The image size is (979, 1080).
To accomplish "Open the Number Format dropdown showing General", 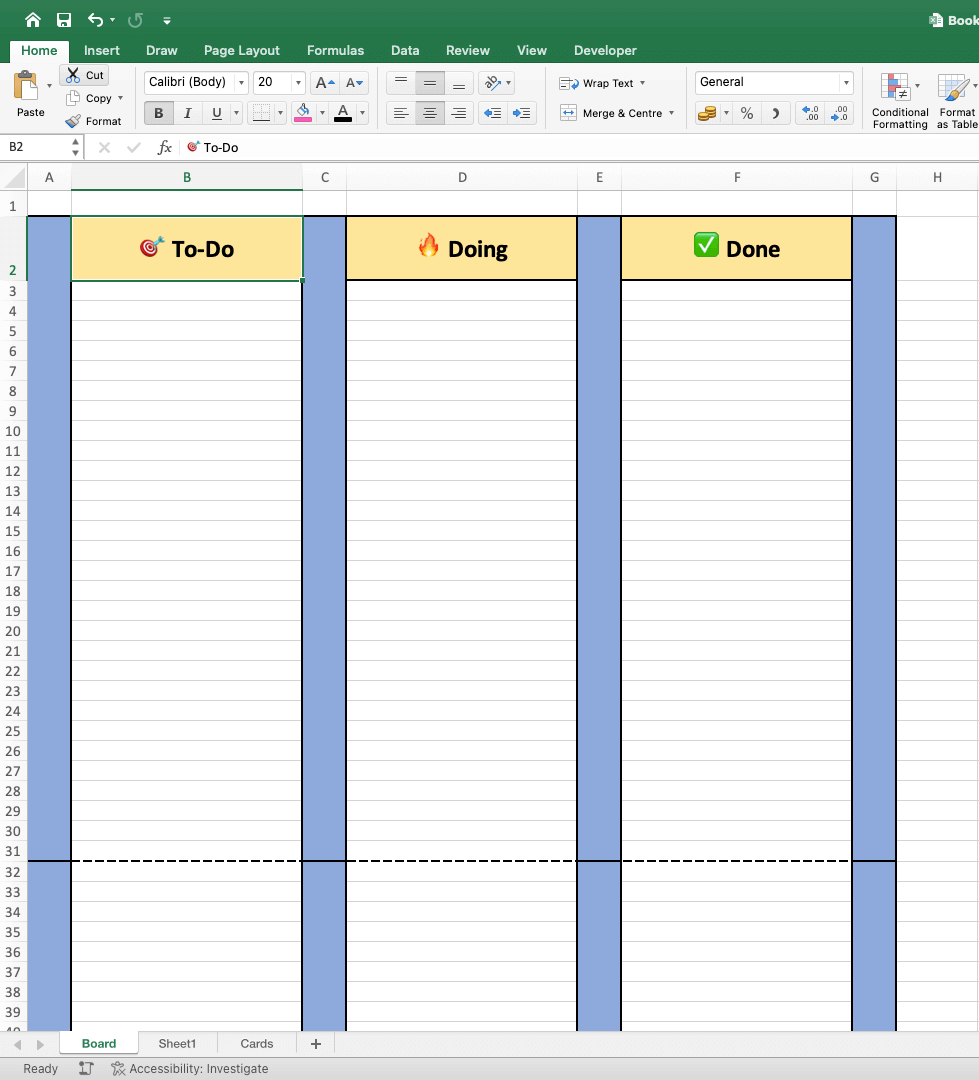I will click(847, 82).
